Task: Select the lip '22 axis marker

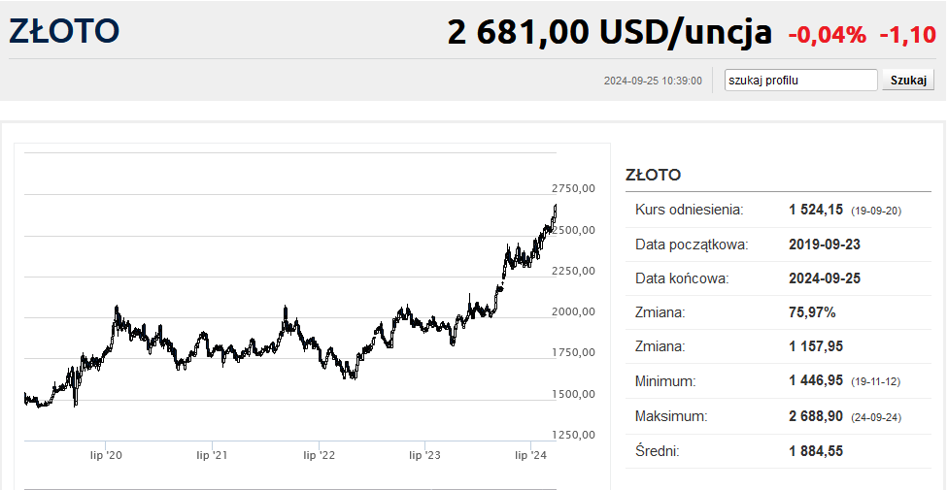Action: click(x=319, y=456)
